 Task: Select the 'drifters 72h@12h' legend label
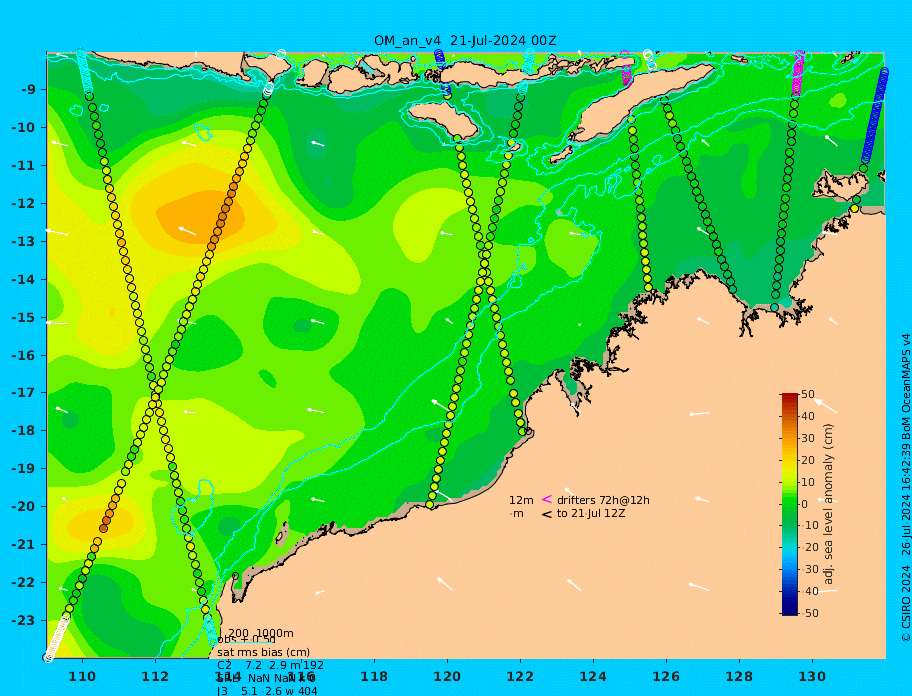(603, 500)
